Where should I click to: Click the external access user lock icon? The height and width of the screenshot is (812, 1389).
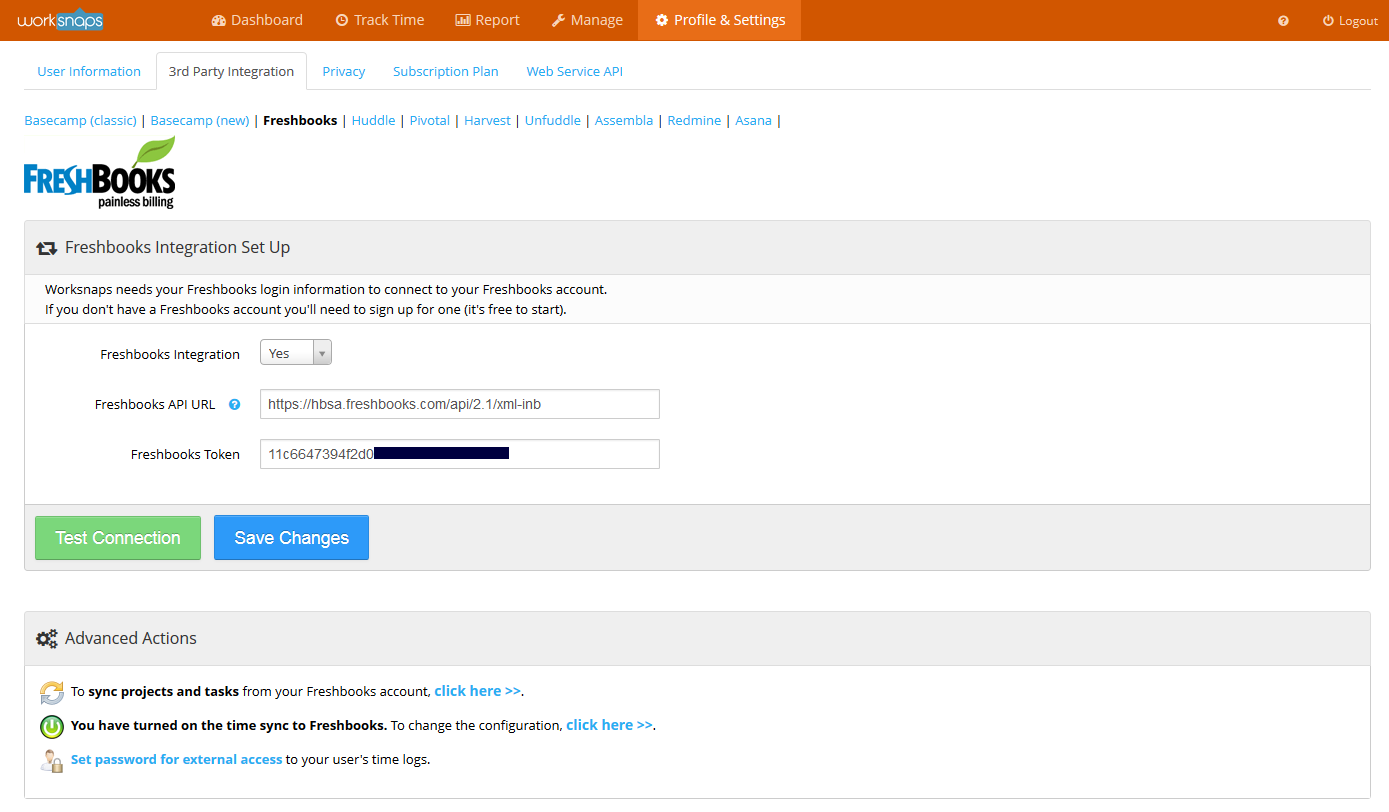click(52, 760)
